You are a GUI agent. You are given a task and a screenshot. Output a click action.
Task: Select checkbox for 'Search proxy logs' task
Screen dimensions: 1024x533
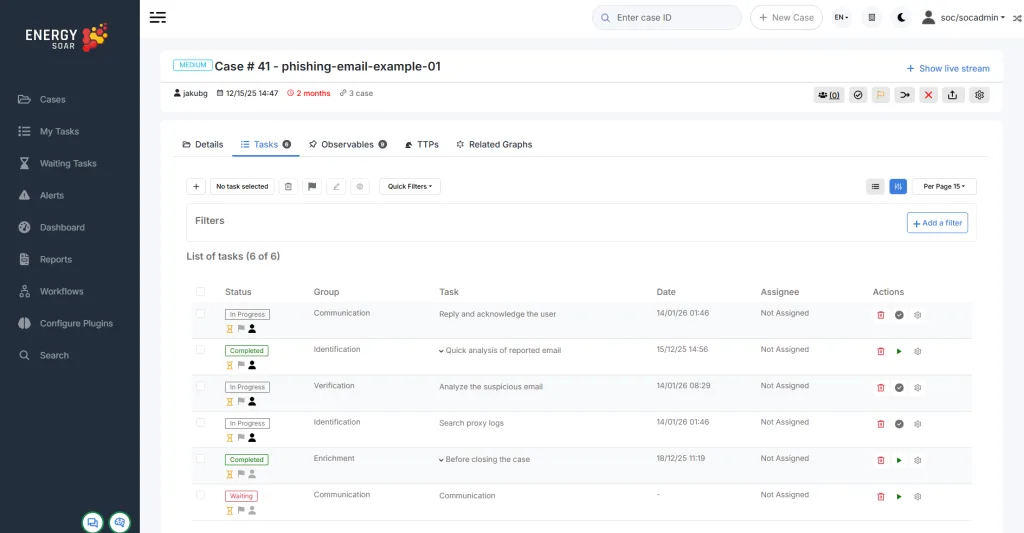(201, 422)
